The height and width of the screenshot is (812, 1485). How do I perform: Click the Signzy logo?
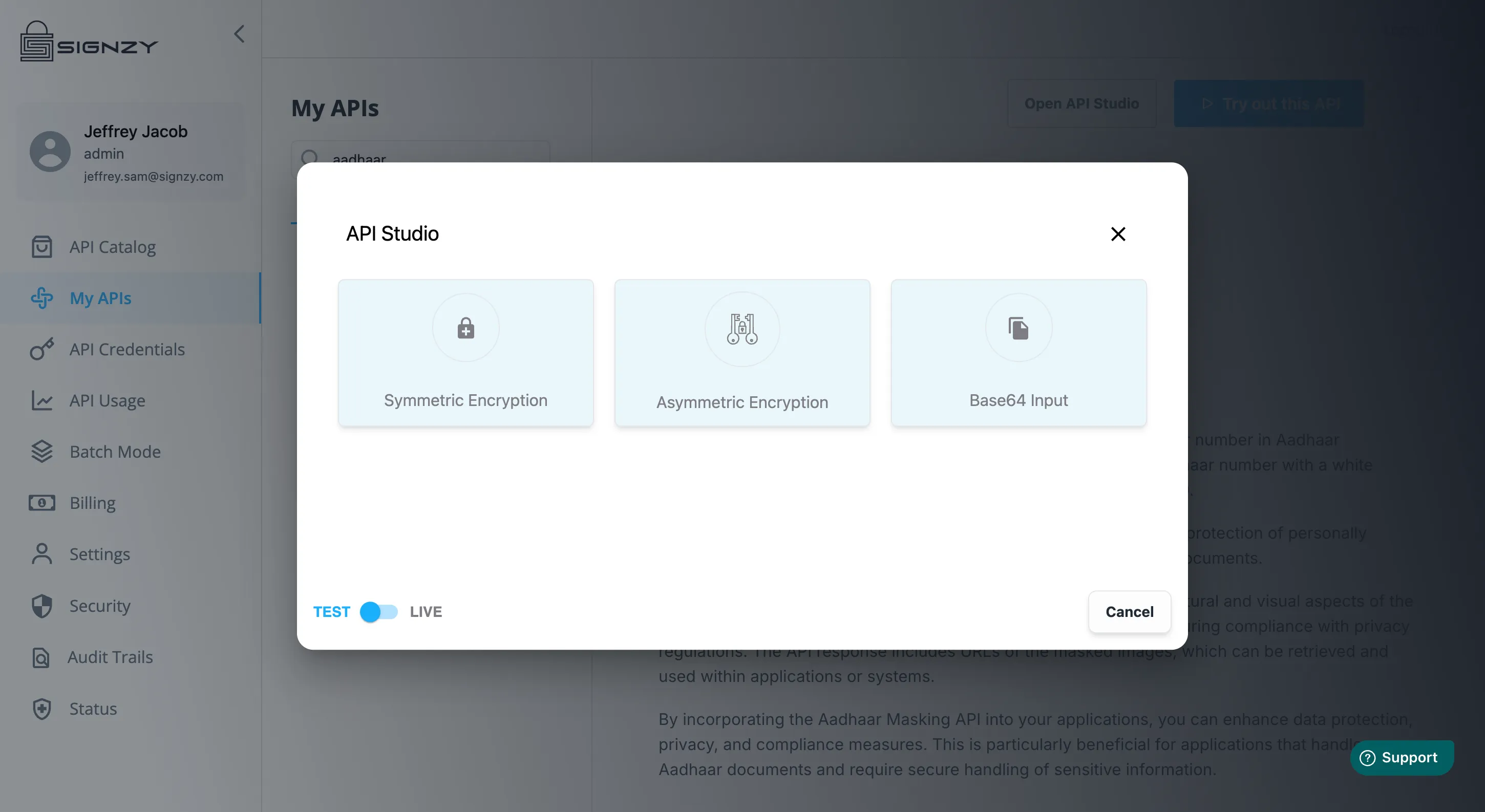pyautogui.click(x=89, y=41)
